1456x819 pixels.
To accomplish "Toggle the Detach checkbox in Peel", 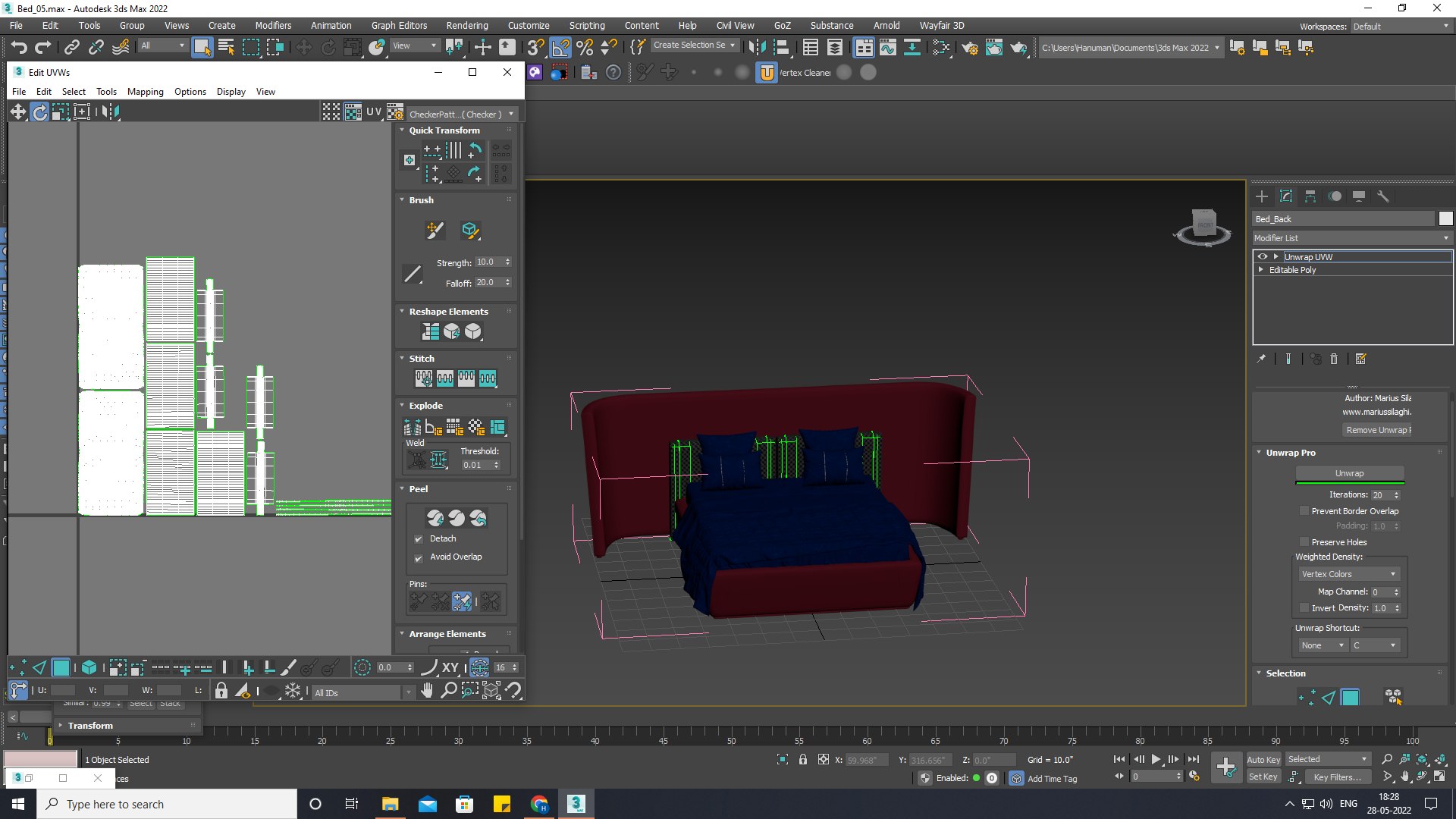I will (419, 539).
